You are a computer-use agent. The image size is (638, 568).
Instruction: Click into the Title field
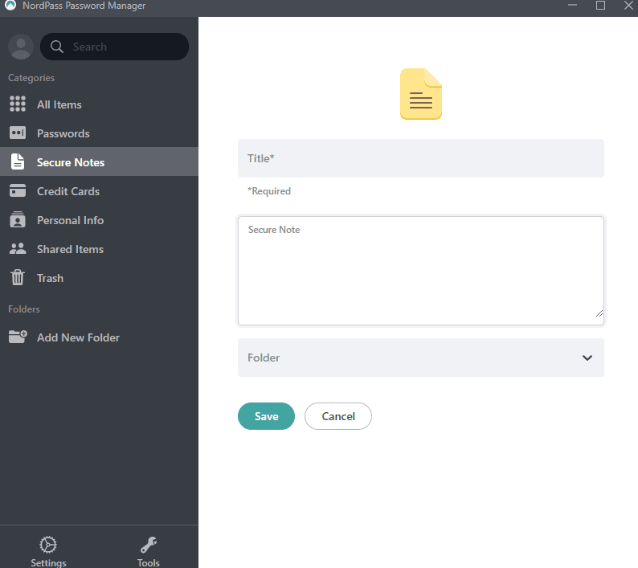pyautogui.click(x=421, y=158)
